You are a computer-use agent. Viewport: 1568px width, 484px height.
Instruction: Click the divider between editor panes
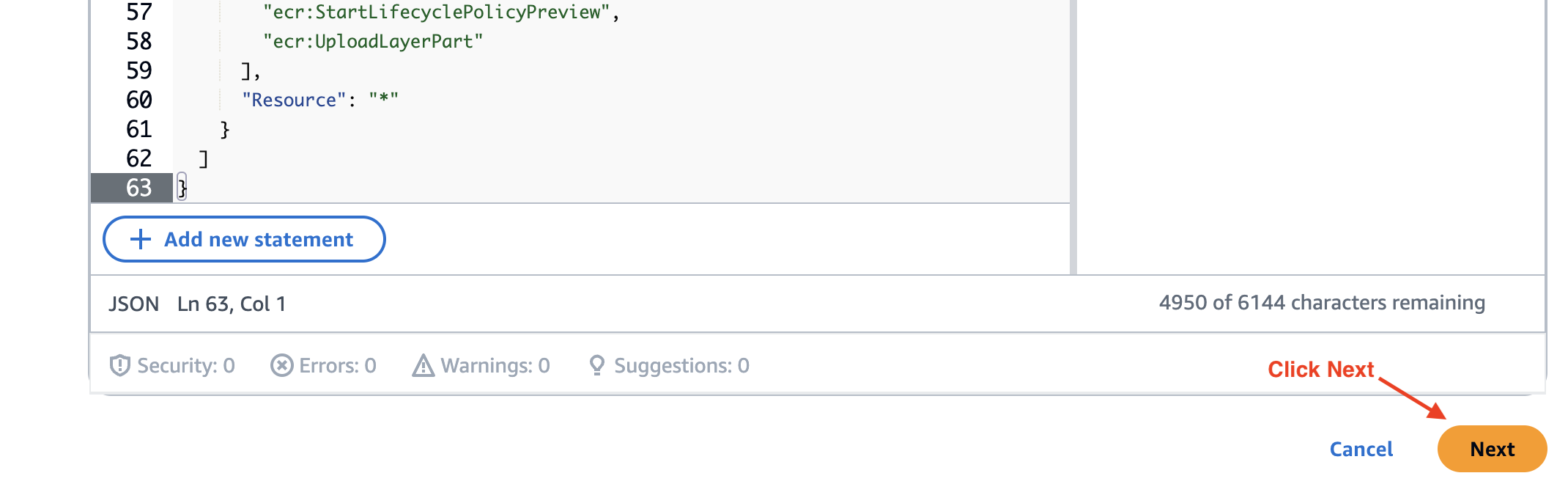(1074, 132)
